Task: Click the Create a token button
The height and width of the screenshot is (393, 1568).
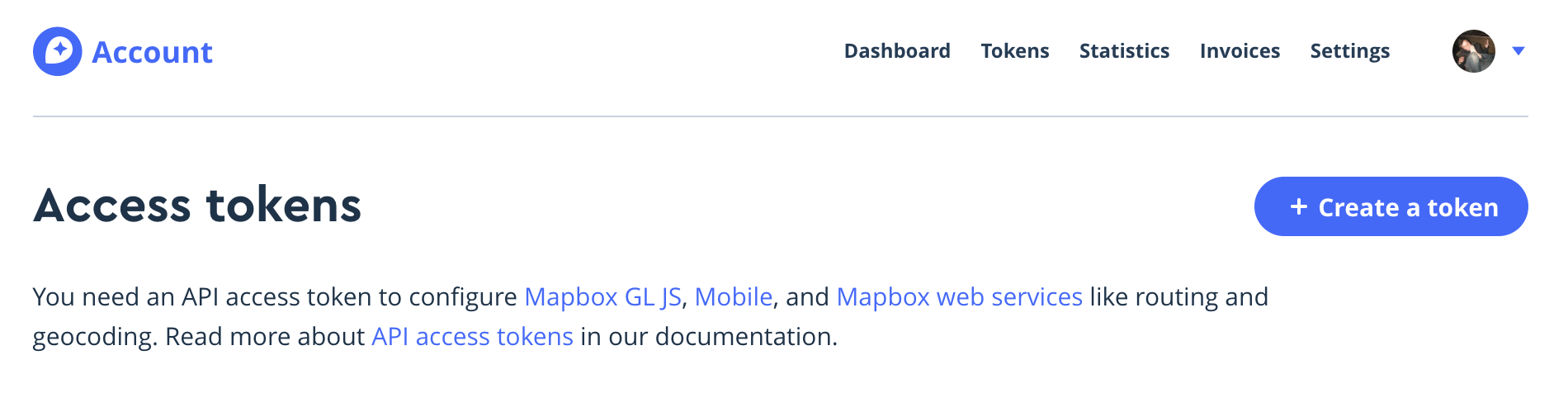Action: coord(1391,206)
